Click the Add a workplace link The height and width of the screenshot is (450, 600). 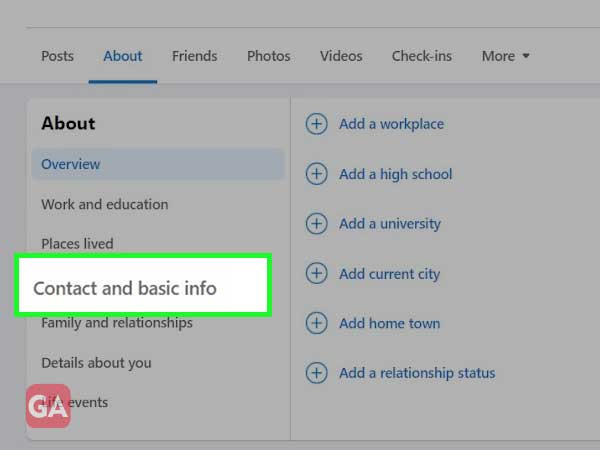(391, 124)
